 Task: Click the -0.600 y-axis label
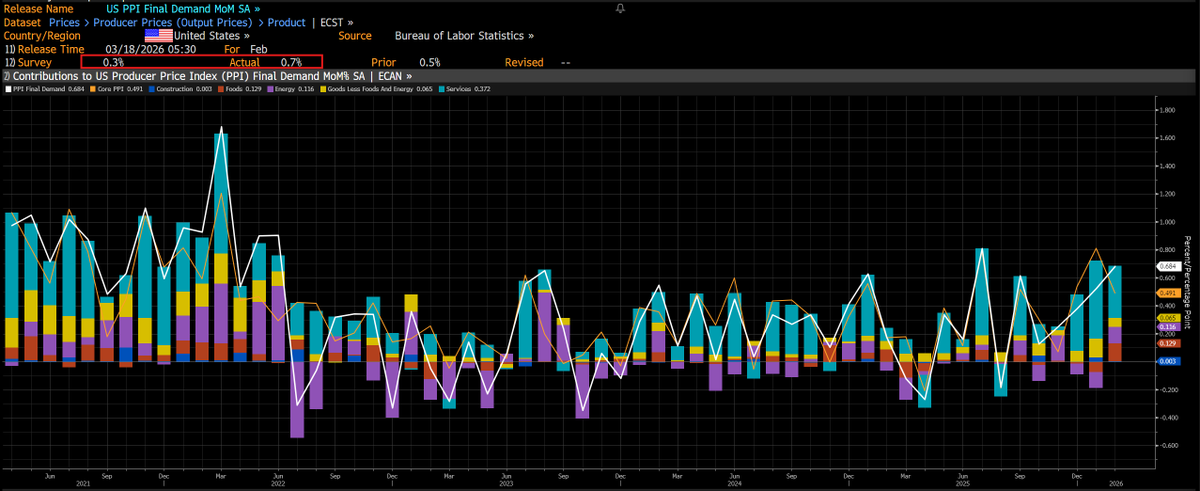[x=1167, y=446]
